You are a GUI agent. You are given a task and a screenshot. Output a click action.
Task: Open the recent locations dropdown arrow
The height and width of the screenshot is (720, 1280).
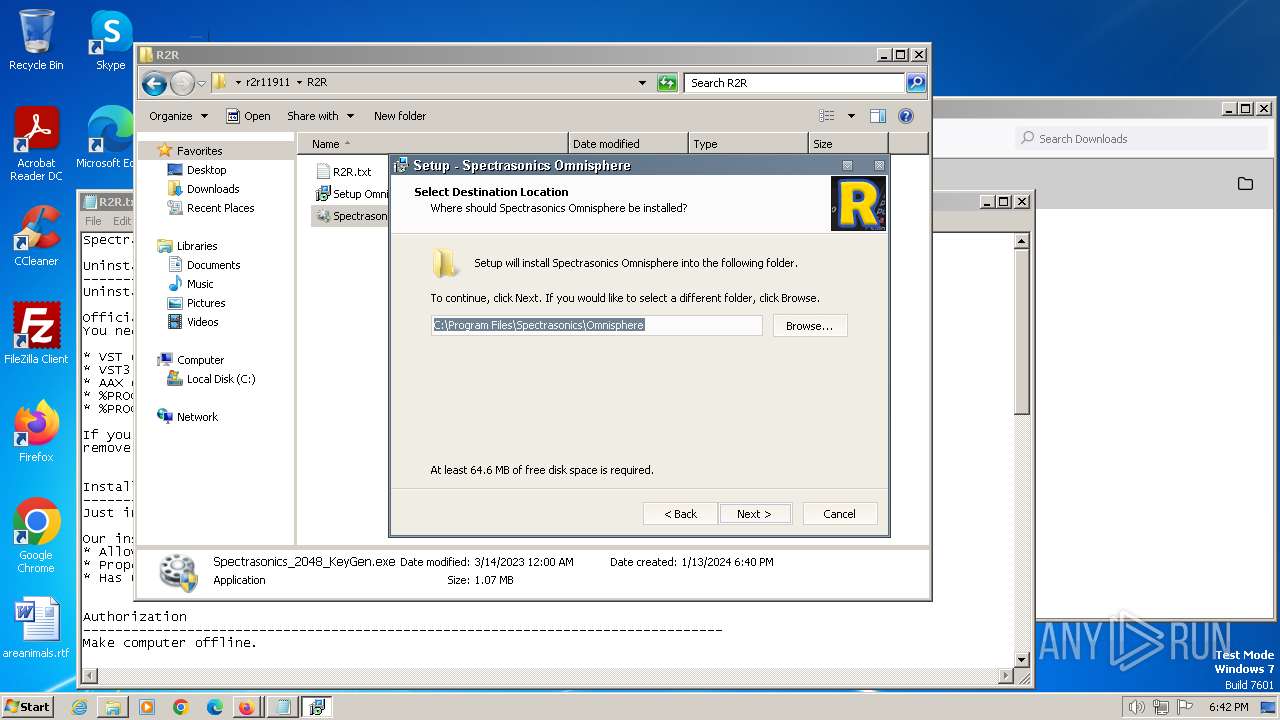(x=201, y=83)
